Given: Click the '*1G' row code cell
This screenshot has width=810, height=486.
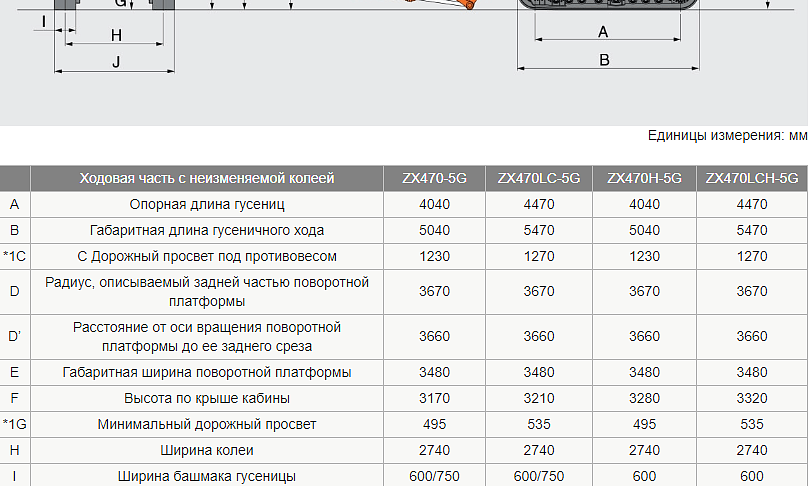Looking at the screenshot, I should coord(14,424).
